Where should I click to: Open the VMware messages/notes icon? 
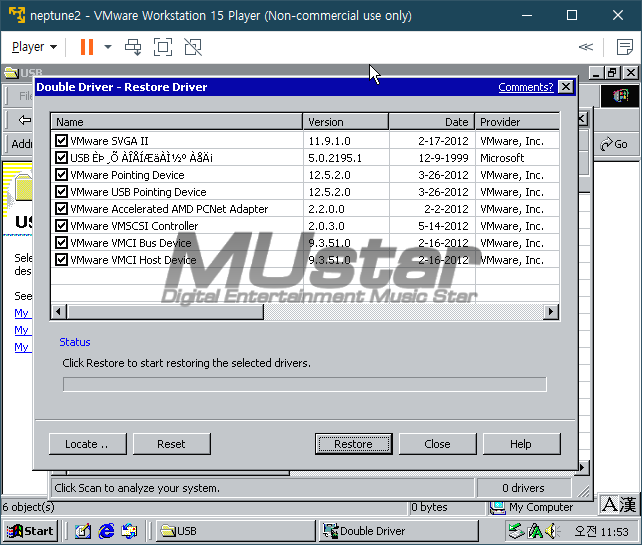624,47
